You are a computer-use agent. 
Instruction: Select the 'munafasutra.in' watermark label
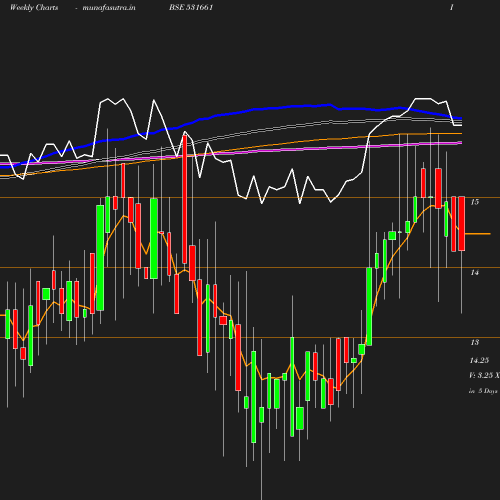point(109,7)
